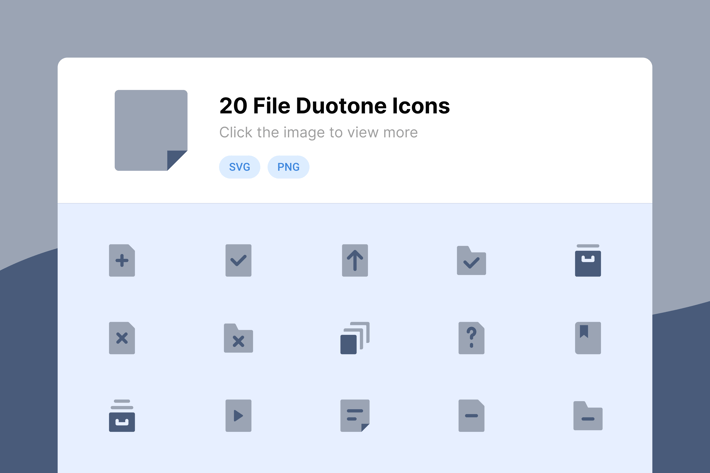The height and width of the screenshot is (473, 710).
Task: Select the folder with minus sign icon
Action: click(588, 416)
